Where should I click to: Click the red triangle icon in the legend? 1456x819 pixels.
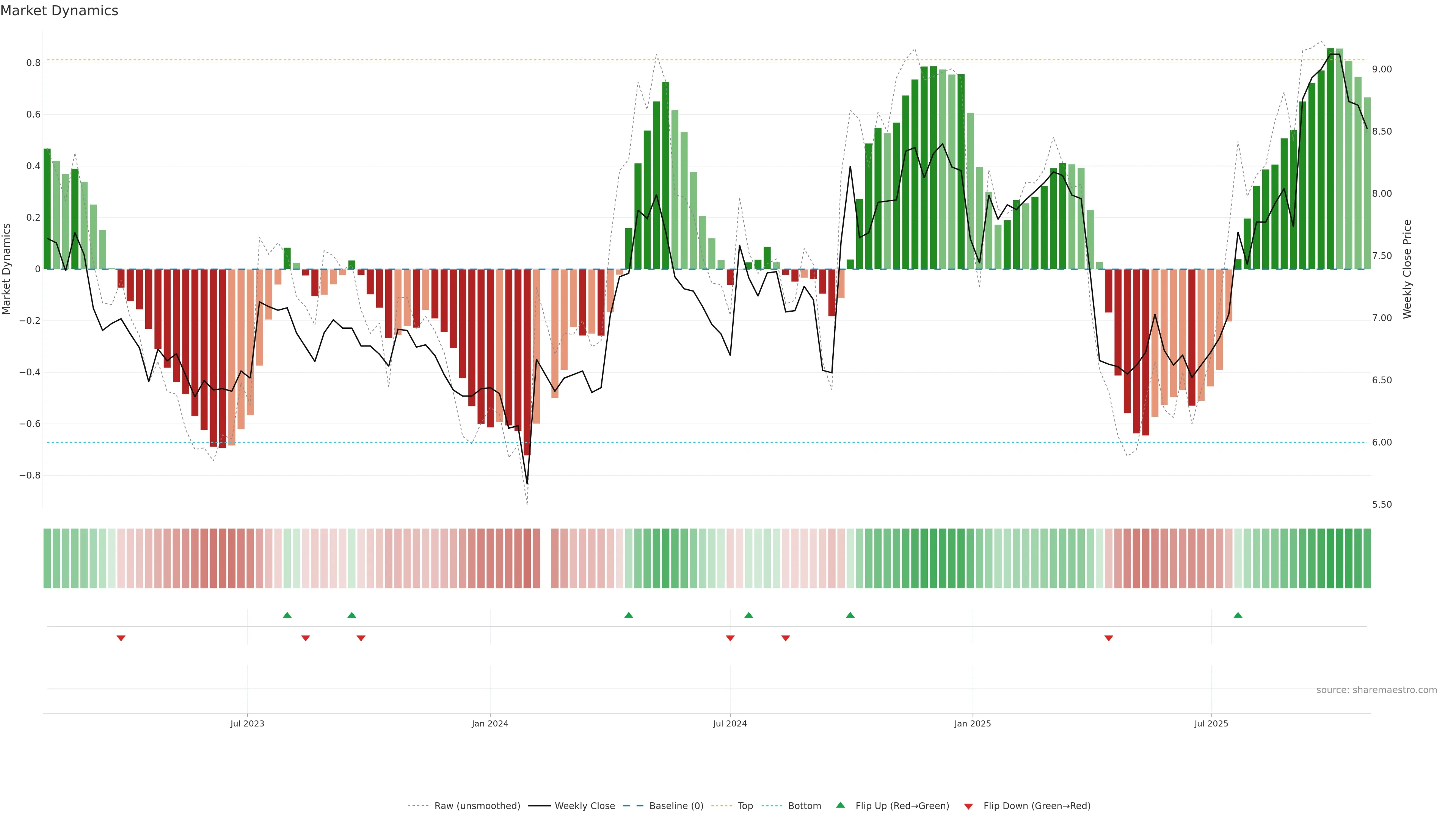click(968, 806)
